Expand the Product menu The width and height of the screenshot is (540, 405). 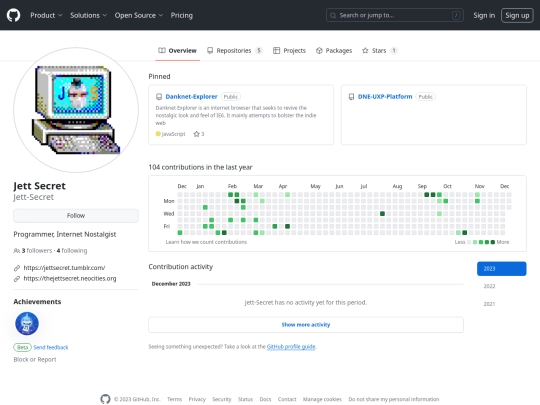[46, 15]
